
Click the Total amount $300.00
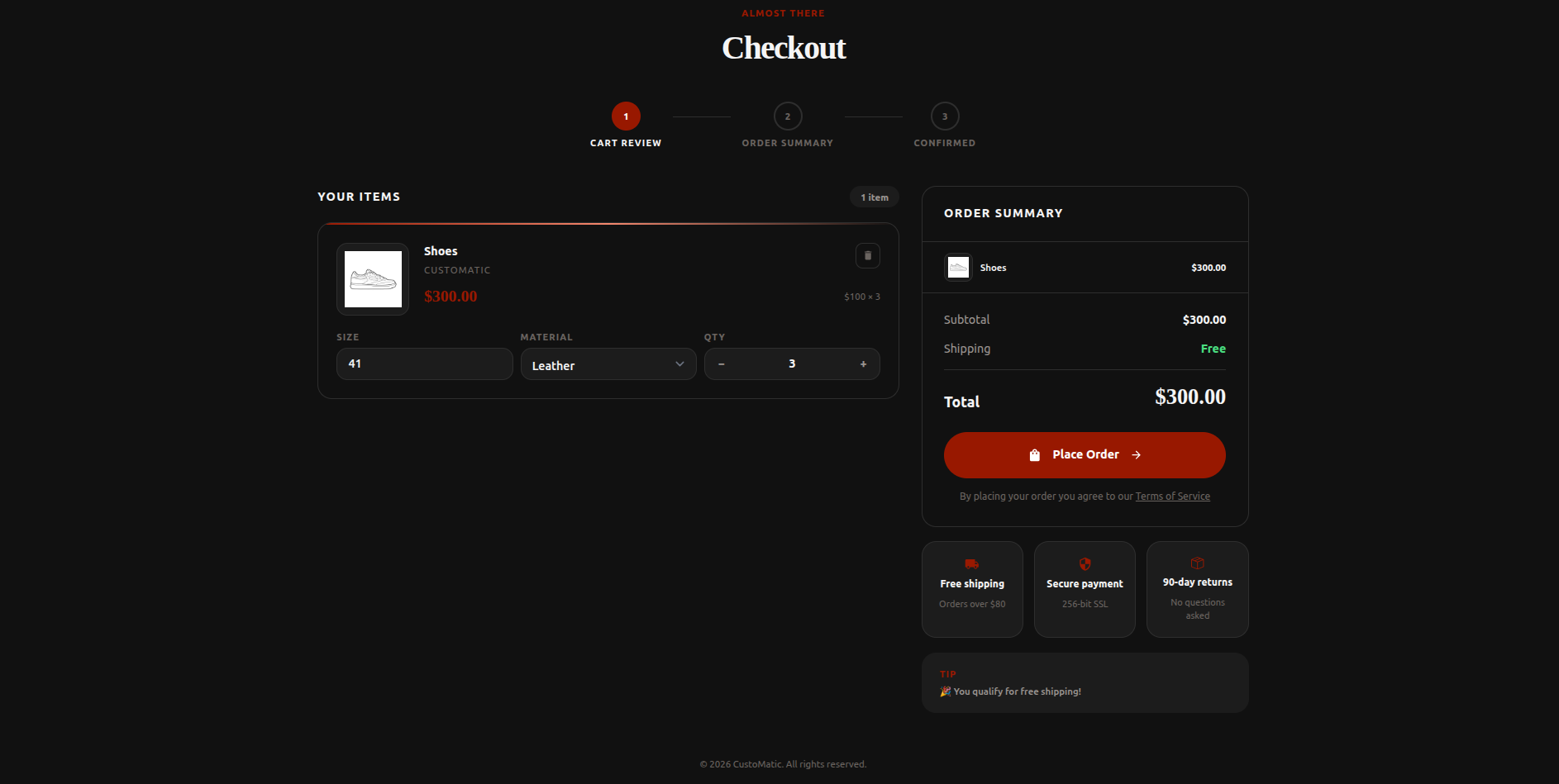coord(1190,397)
